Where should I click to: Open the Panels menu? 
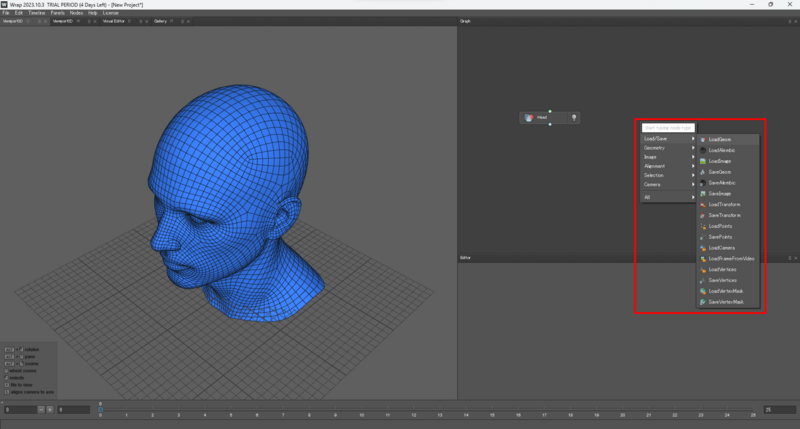(x=58, y=13)
